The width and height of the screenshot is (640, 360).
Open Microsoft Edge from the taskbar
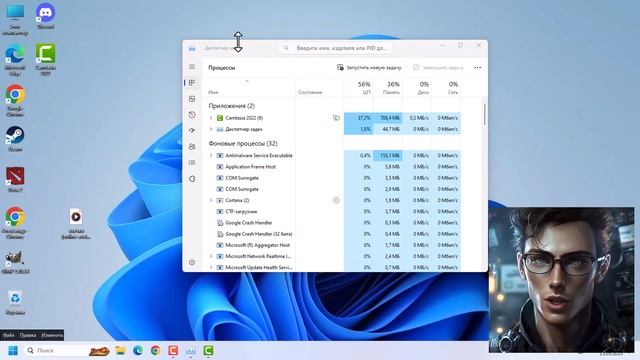click(138, 351)
